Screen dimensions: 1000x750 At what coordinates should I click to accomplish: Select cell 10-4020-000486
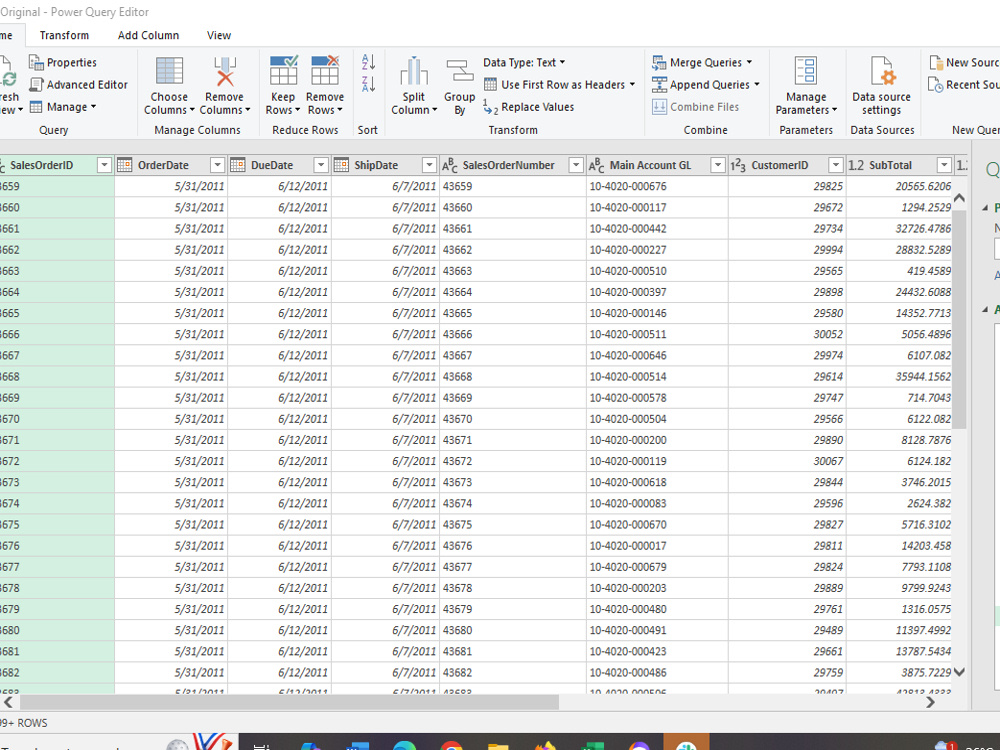657,672
